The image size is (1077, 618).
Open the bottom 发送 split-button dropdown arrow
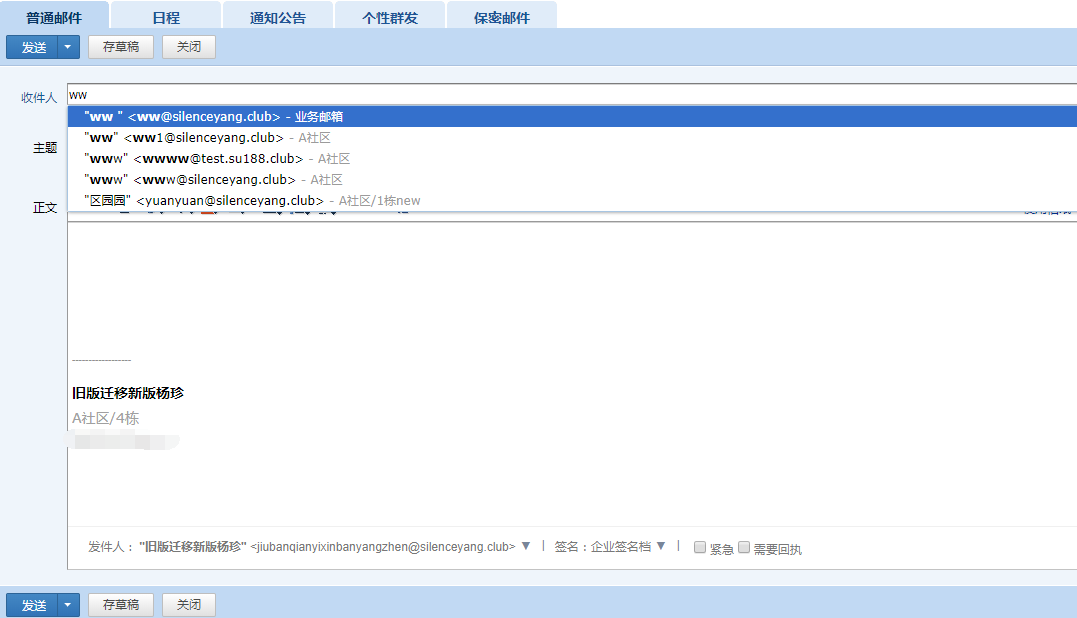tap(68, 605)
